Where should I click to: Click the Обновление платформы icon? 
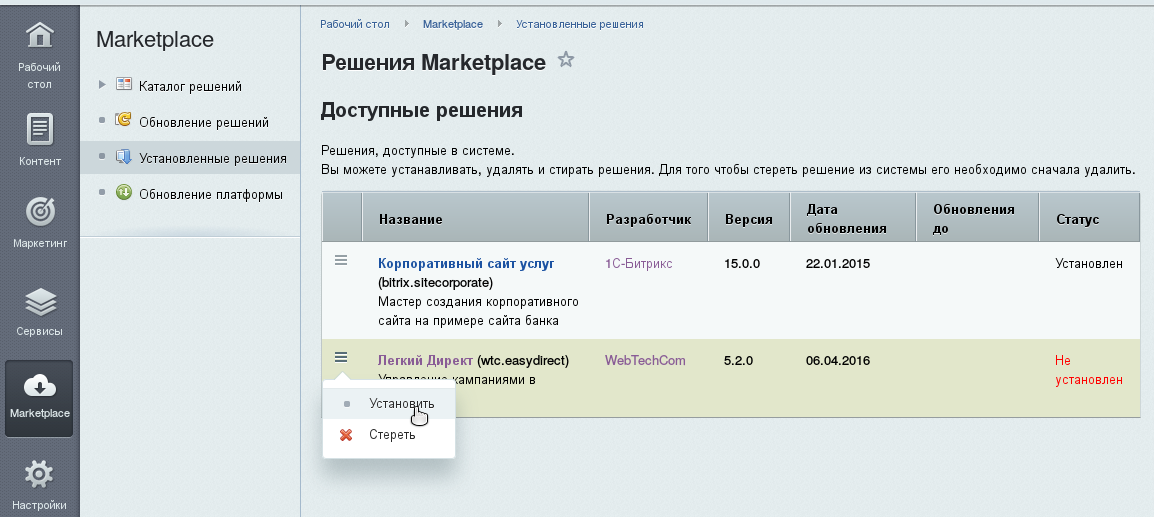click(x=124, y=194)
